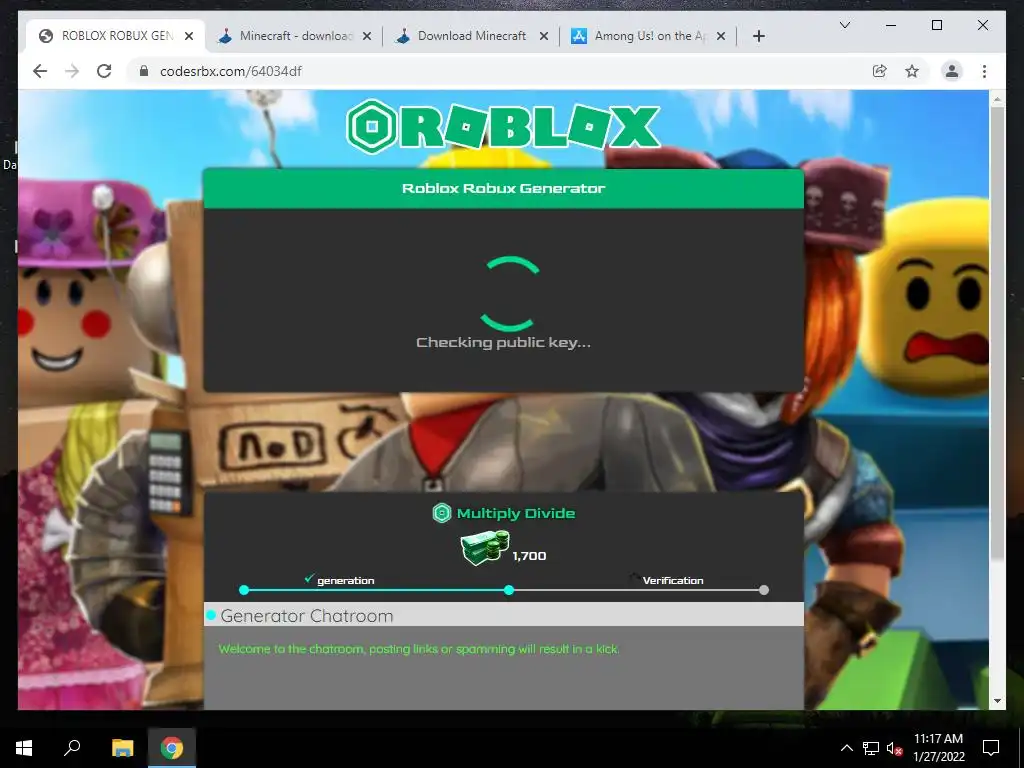The width and height of the screenshot is (1024, 768).
Task: Show hidden system tray icons
Action: pos(846,748)
